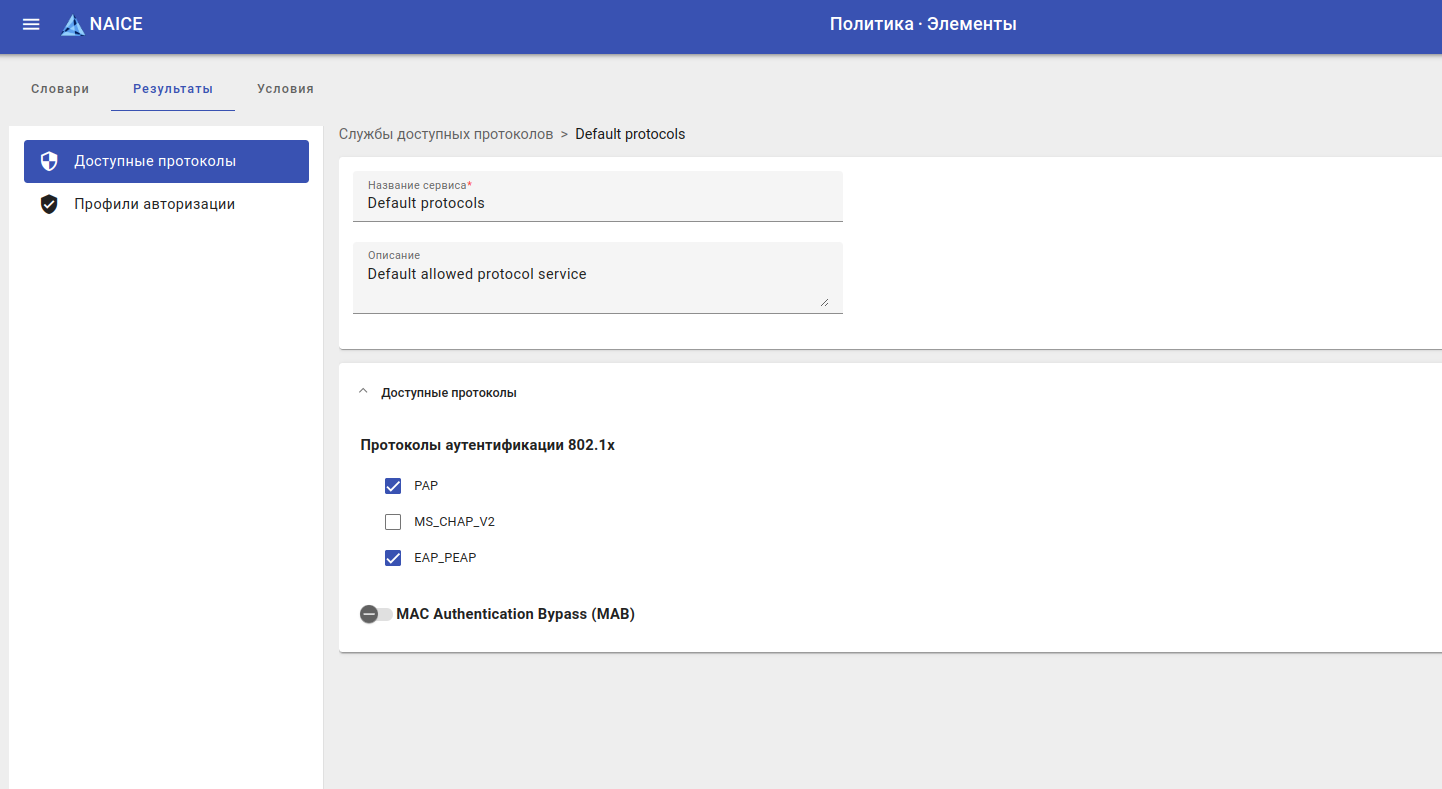1442x789 pixels.
Task: Click the NAICE brand title text
Action: [116, 24]
